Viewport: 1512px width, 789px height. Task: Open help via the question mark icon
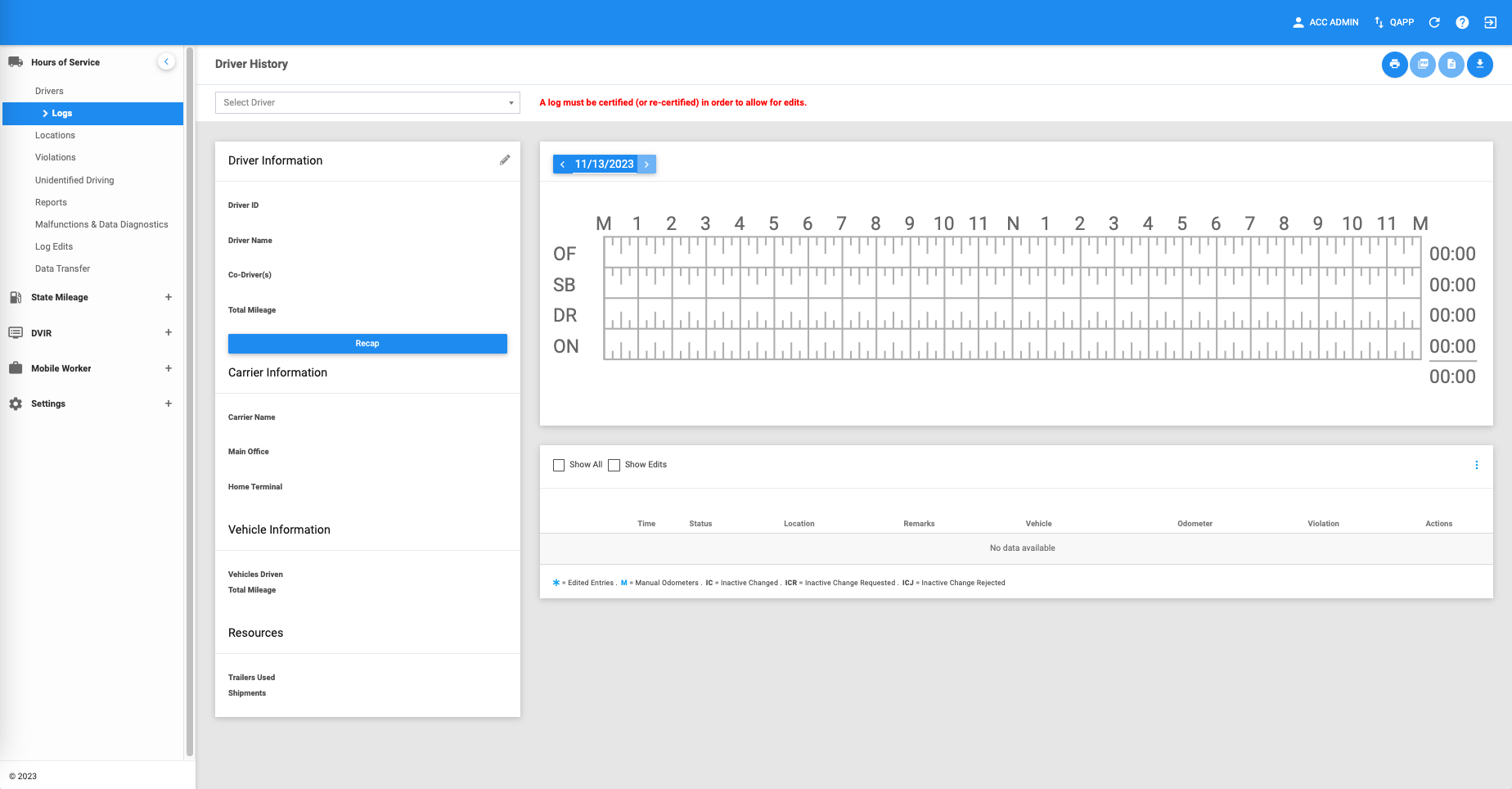point(1462,22)
